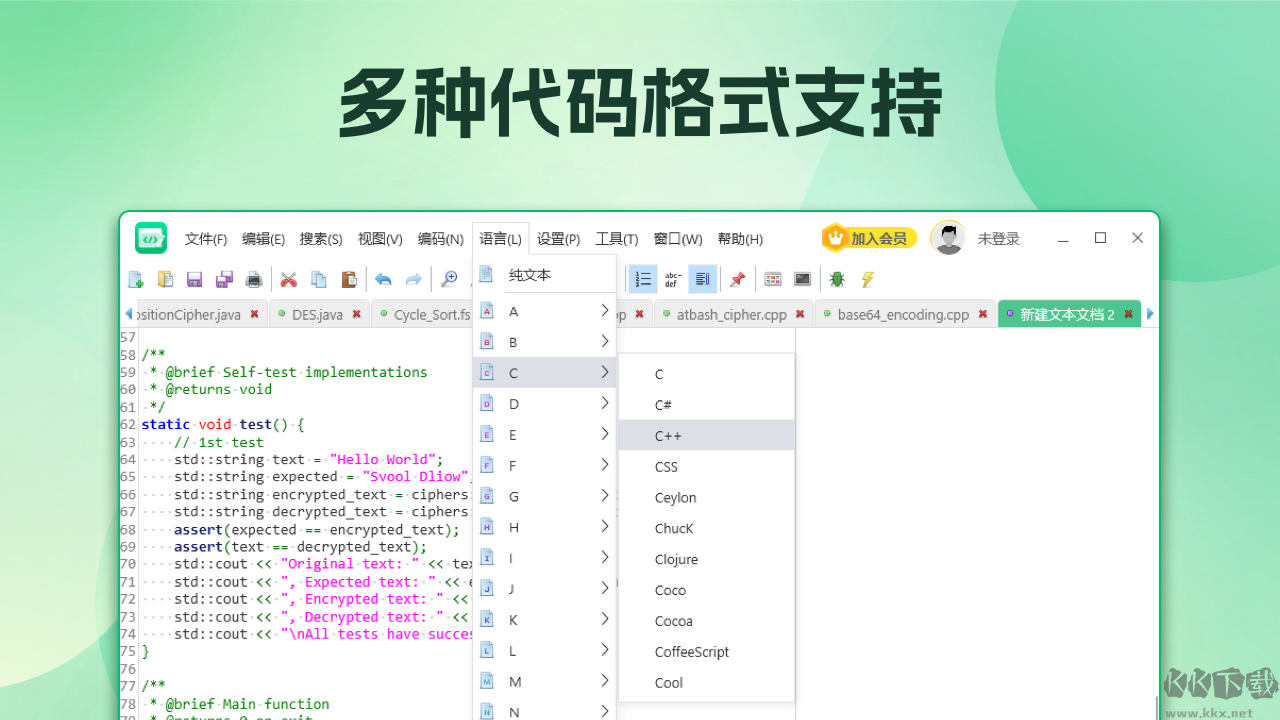This screenshot has width=1280, height=720.
Task: Expand the F language submenu
Action: pos(544,465)
